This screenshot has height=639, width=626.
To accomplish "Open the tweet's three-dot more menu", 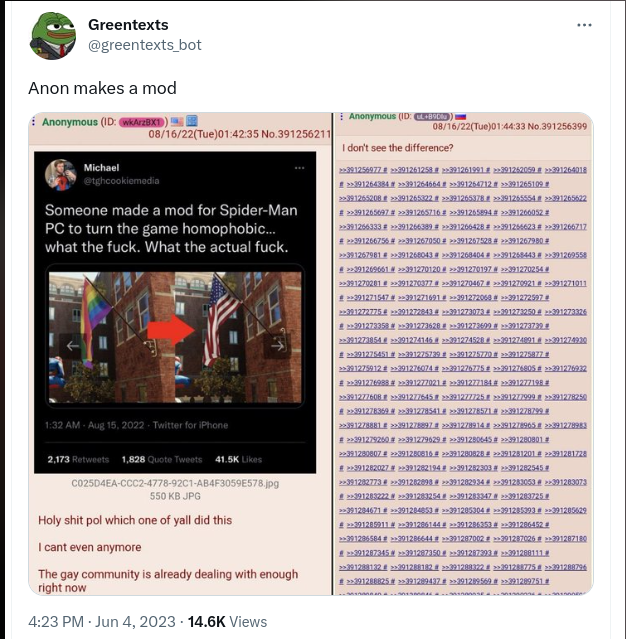I will [584, 25].
